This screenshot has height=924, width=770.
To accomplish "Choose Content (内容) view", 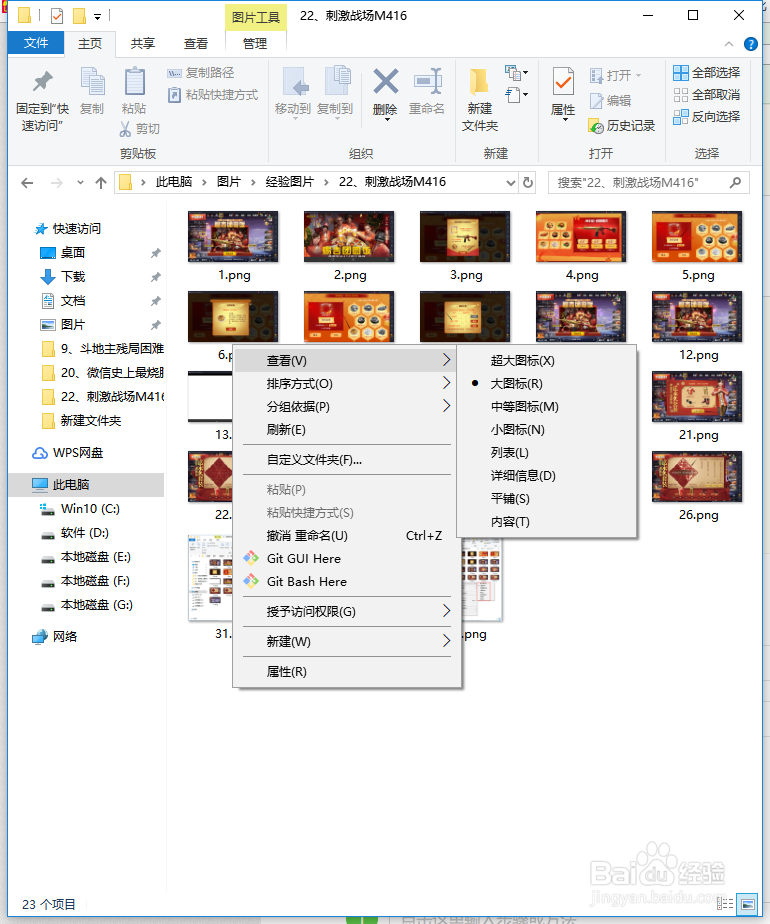I will tap(547, 522).
